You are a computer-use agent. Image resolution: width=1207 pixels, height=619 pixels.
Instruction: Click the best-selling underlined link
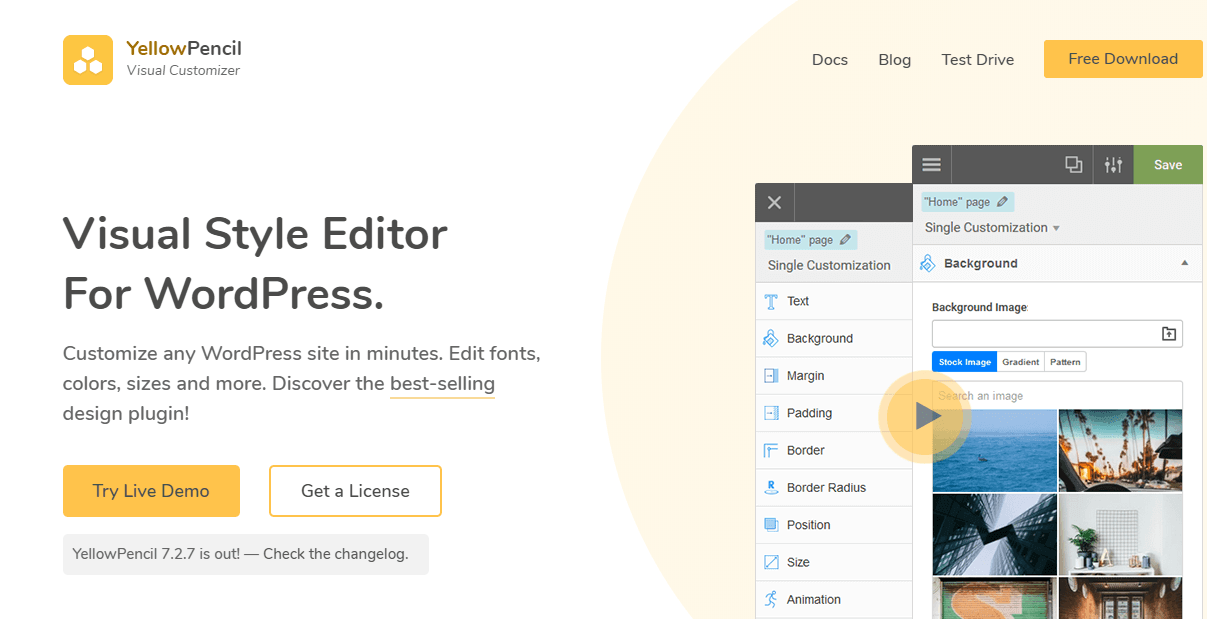(442, 384)
